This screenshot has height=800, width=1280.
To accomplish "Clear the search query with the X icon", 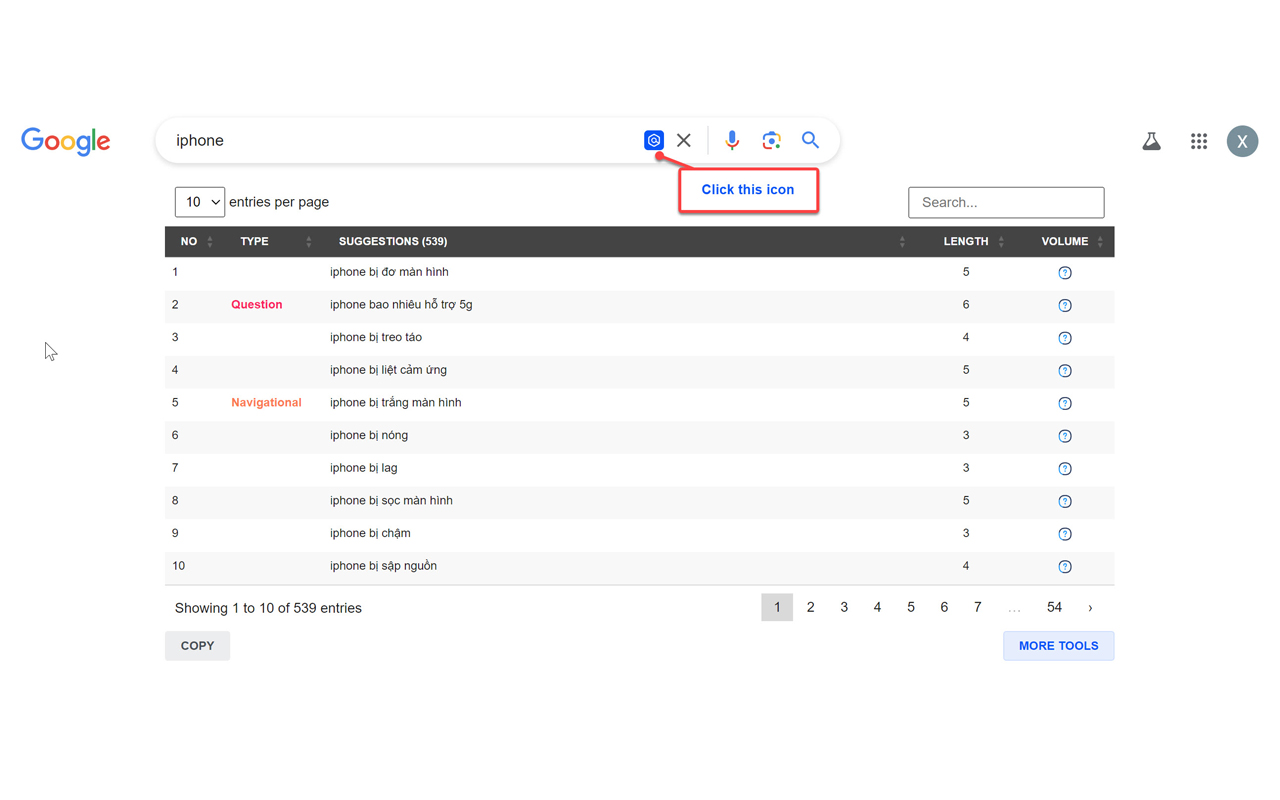I will pos(683,140).
